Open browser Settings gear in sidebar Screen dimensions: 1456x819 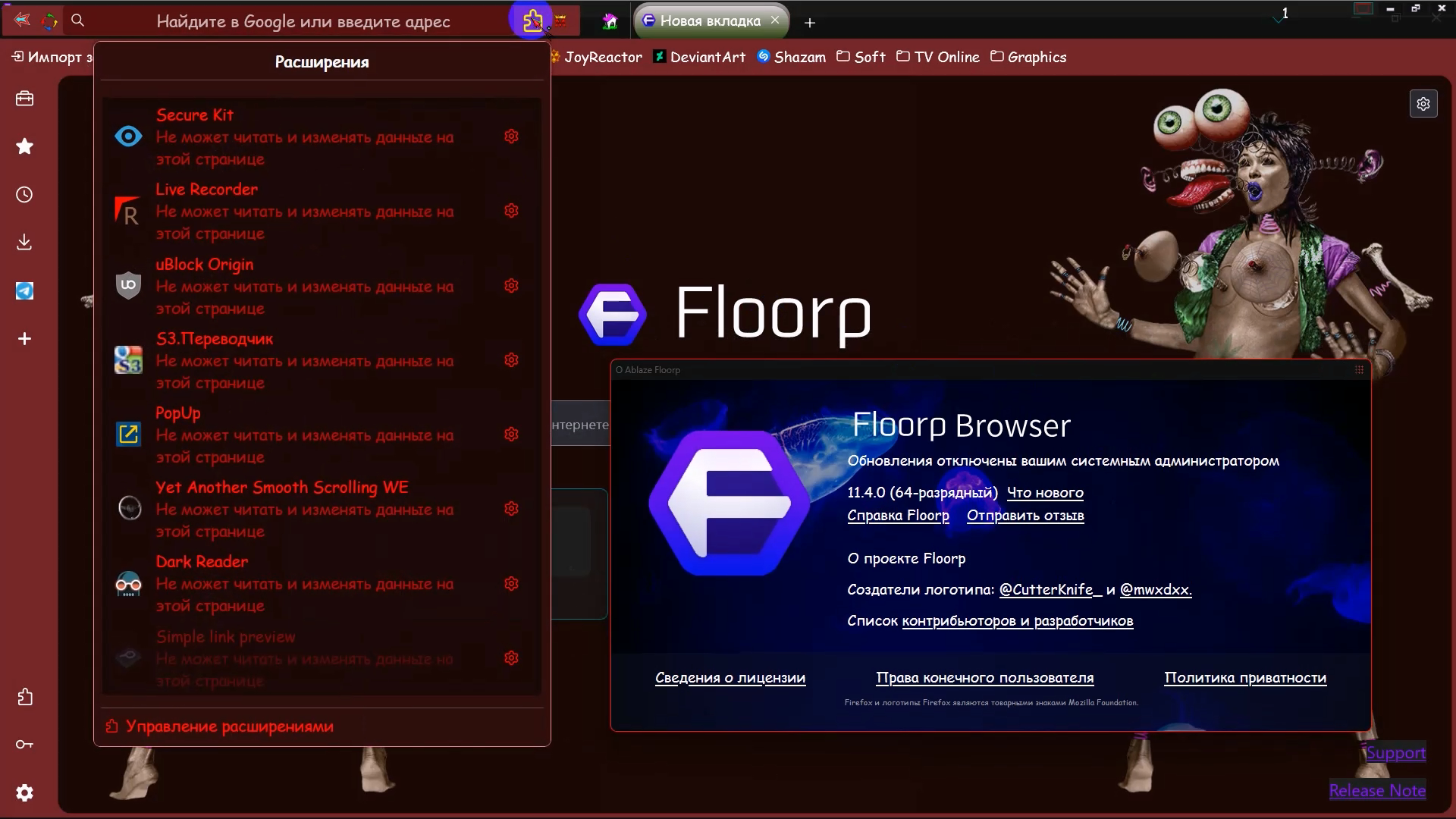tap(24, 792)
